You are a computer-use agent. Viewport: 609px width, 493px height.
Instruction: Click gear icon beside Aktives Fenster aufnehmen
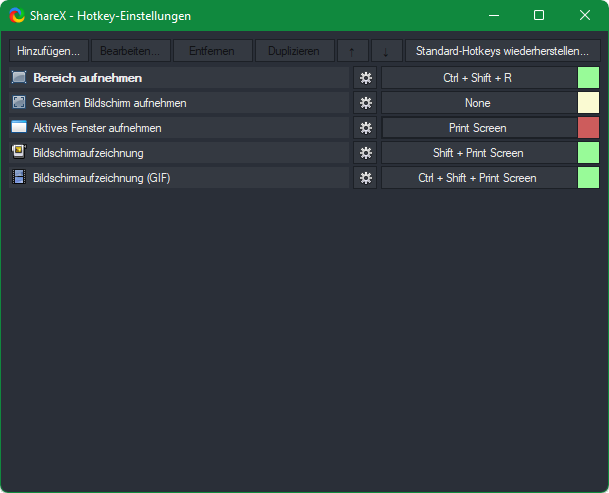tap(365, 128)
